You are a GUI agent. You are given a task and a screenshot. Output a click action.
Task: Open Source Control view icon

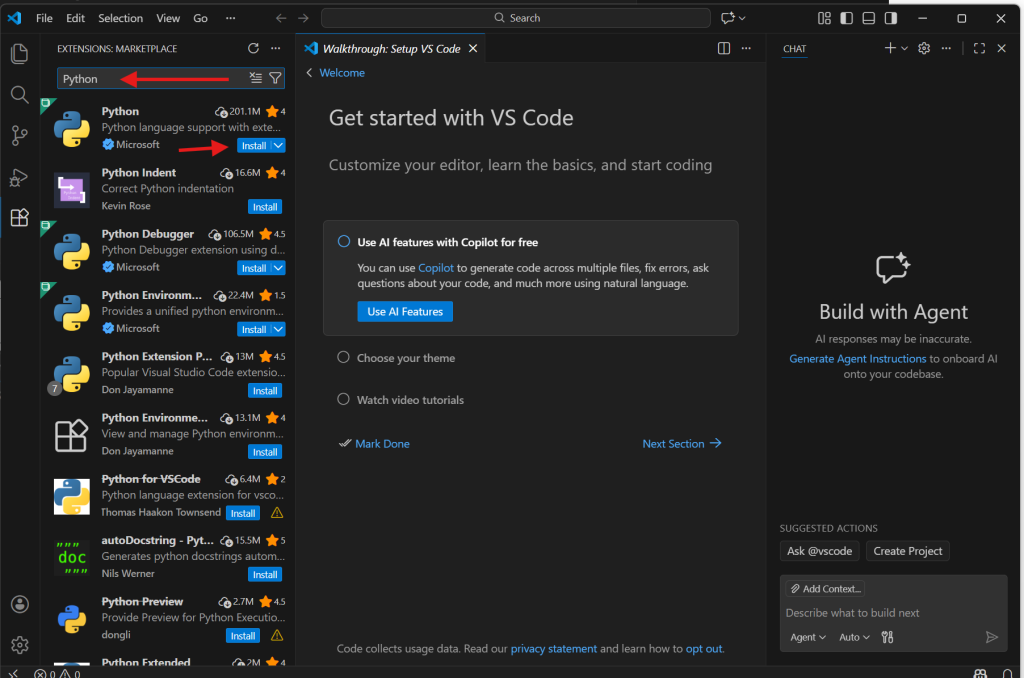point(19,135)
